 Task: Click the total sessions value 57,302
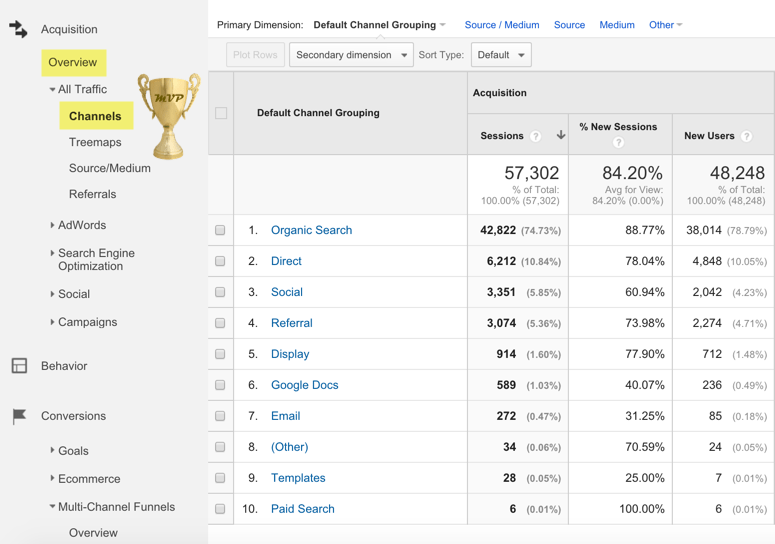click(x=532, y=173)
